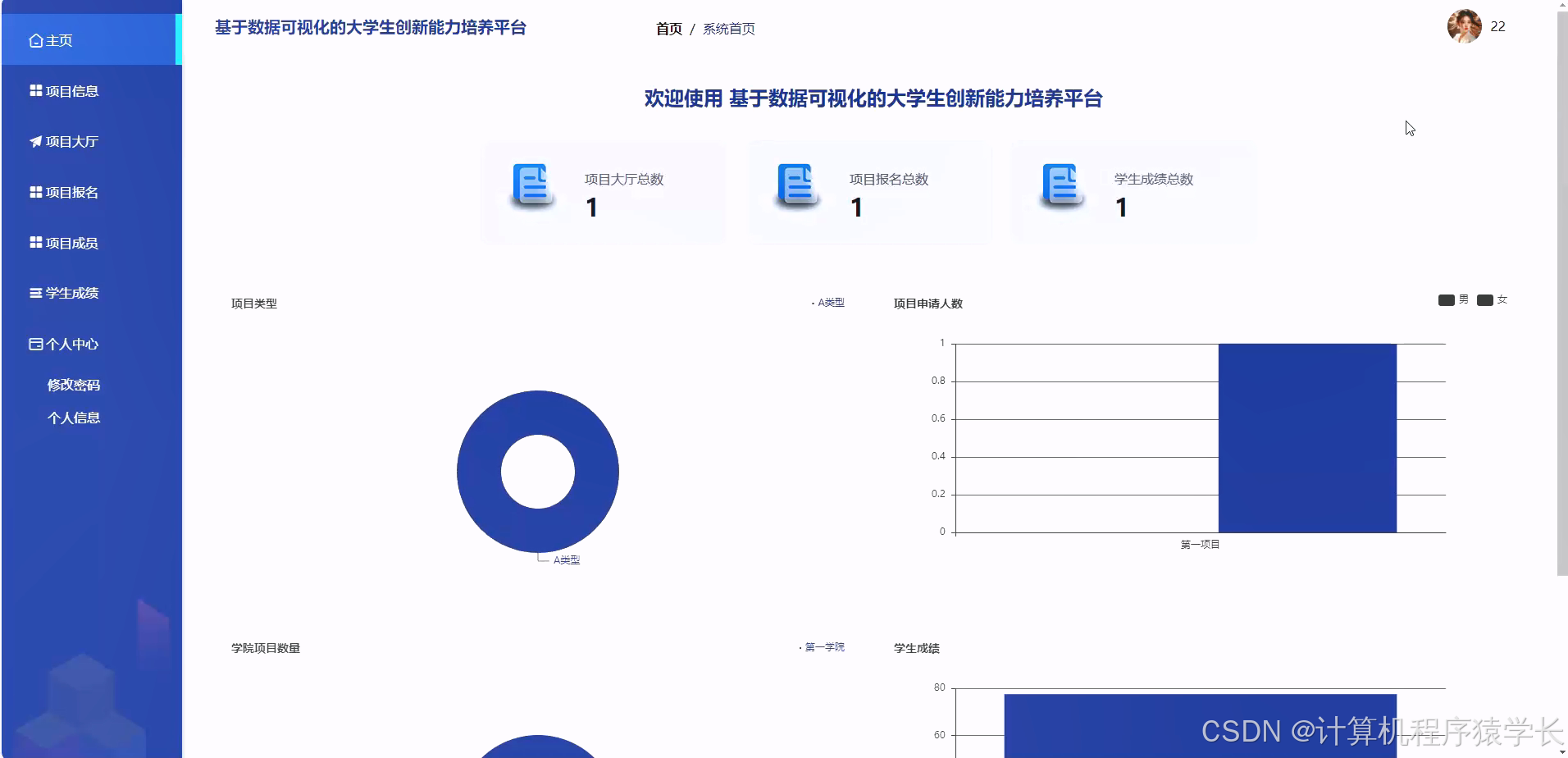Click the A类型 label below the donut
The image size is (1568, 758).
(567, 560)
